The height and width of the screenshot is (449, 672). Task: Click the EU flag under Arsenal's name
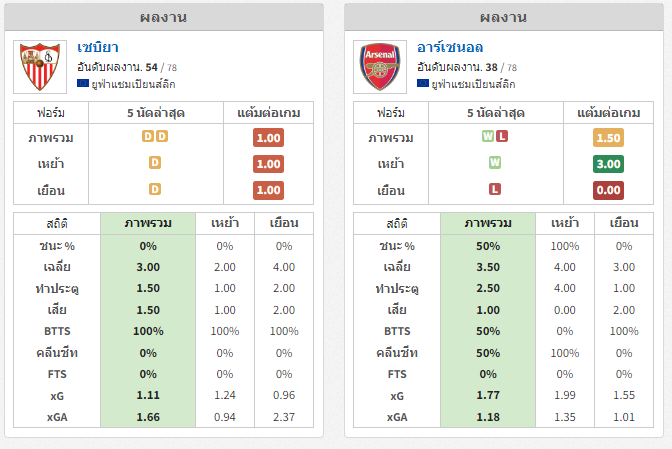[x=423, y=83]
